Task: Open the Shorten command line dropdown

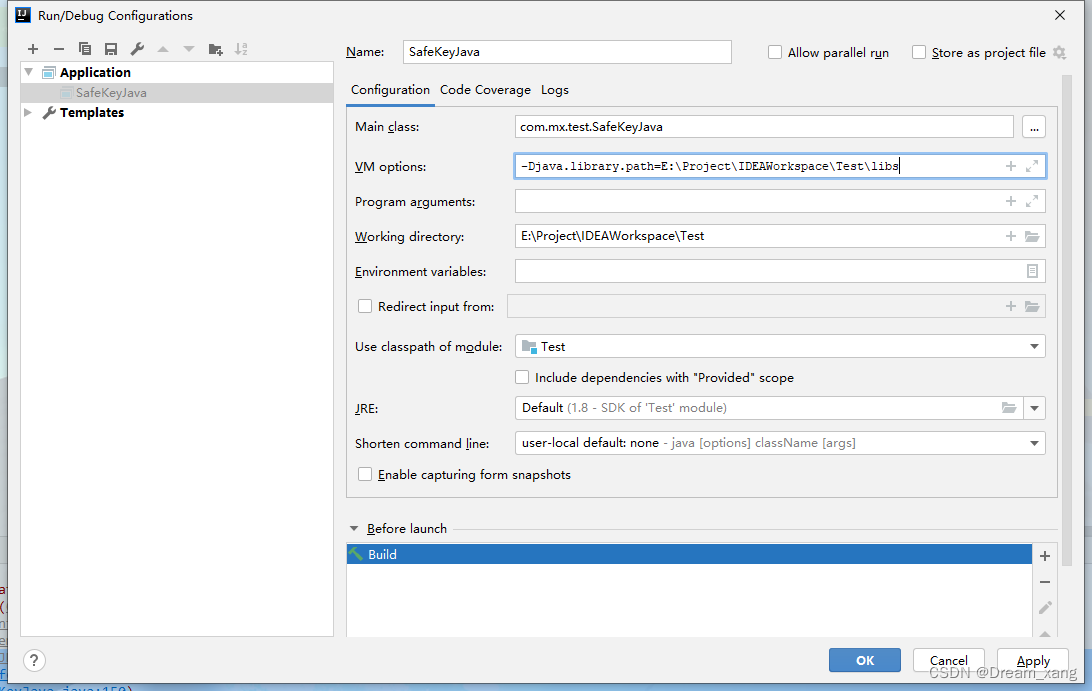Action: [1034, 443]
